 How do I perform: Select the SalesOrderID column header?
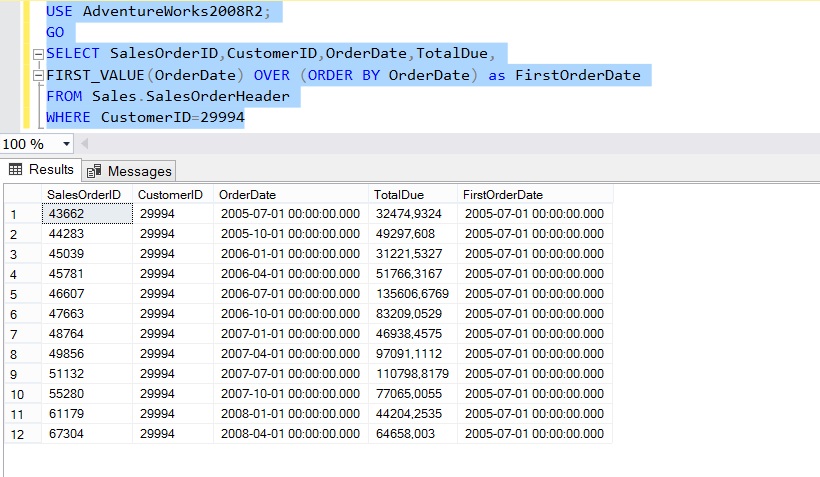pos(87,195)
